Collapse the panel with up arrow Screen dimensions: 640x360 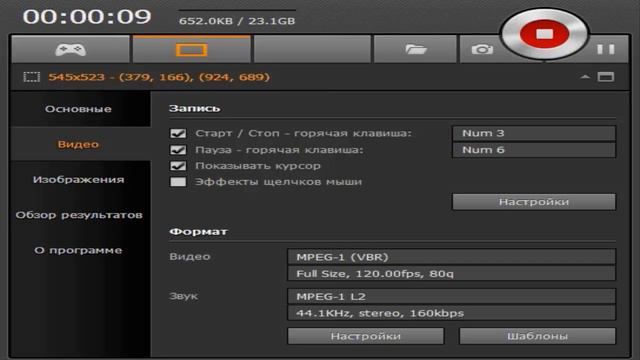tap(585, 77)
